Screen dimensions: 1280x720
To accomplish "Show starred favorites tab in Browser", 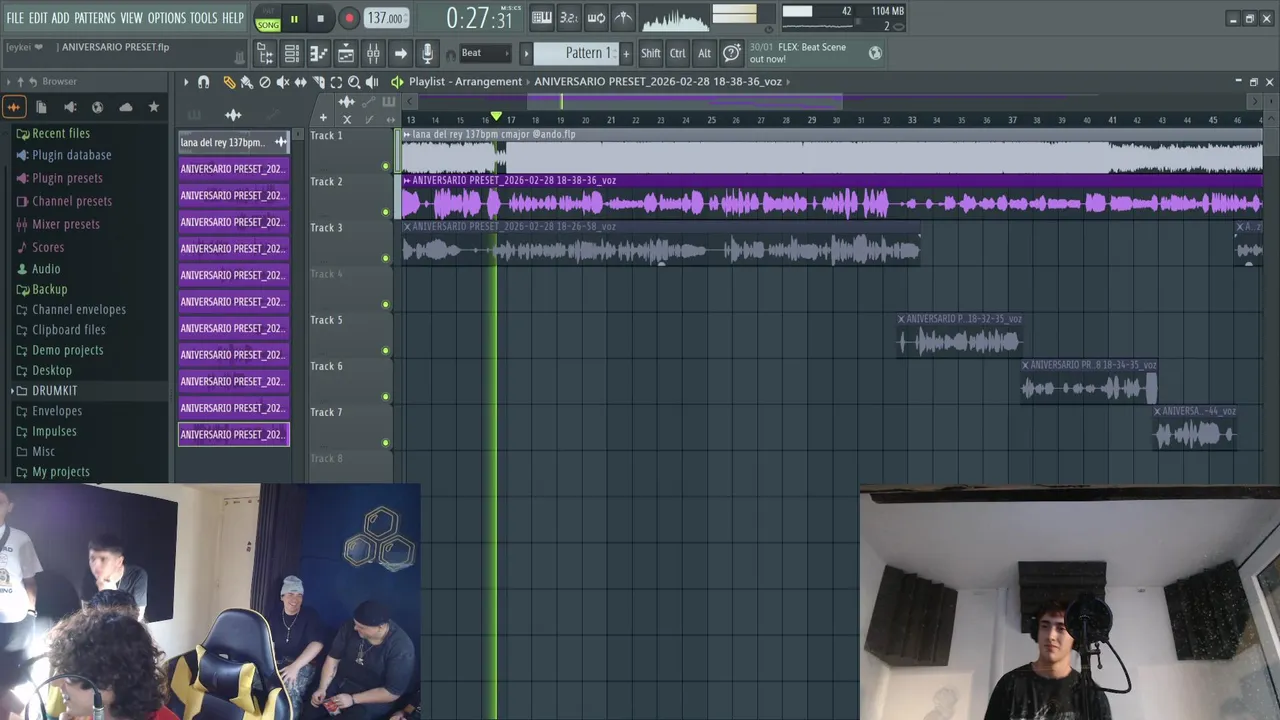I will point(154,107).
